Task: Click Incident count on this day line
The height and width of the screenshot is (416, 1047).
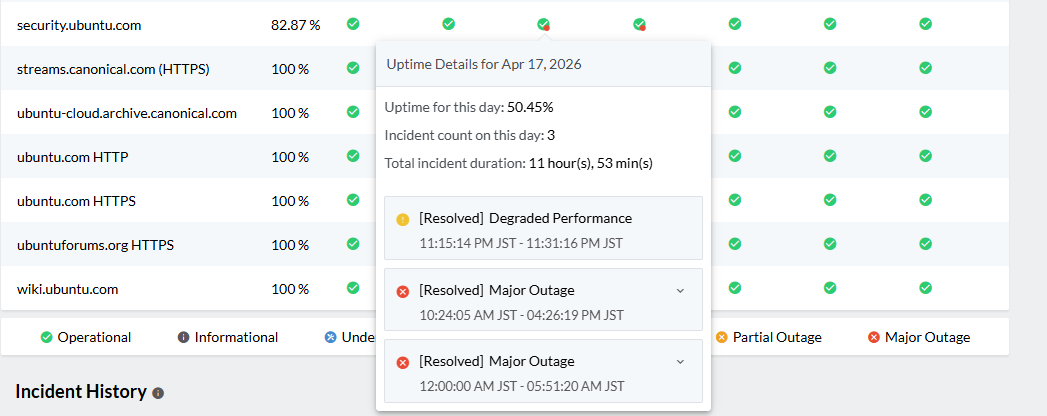Action: point(469,136)
